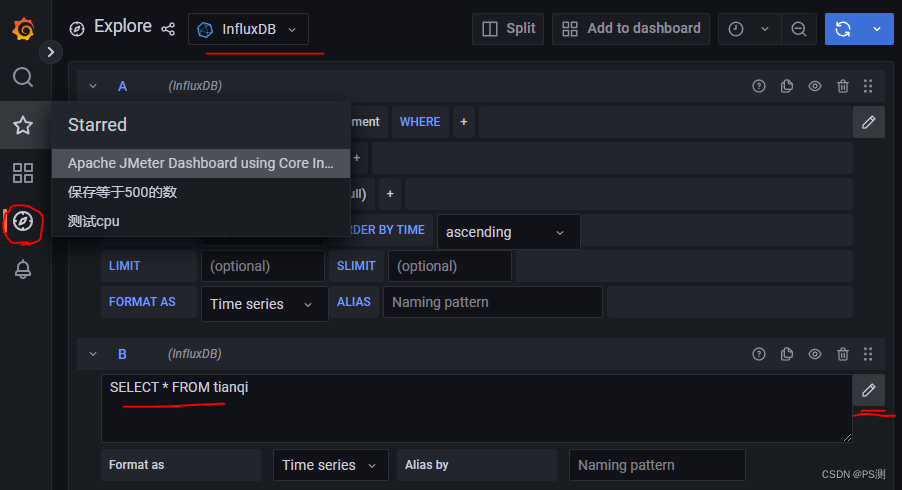Duplicate query B
The height and width of the screenshot is (490, 902).
pos(787,354)
